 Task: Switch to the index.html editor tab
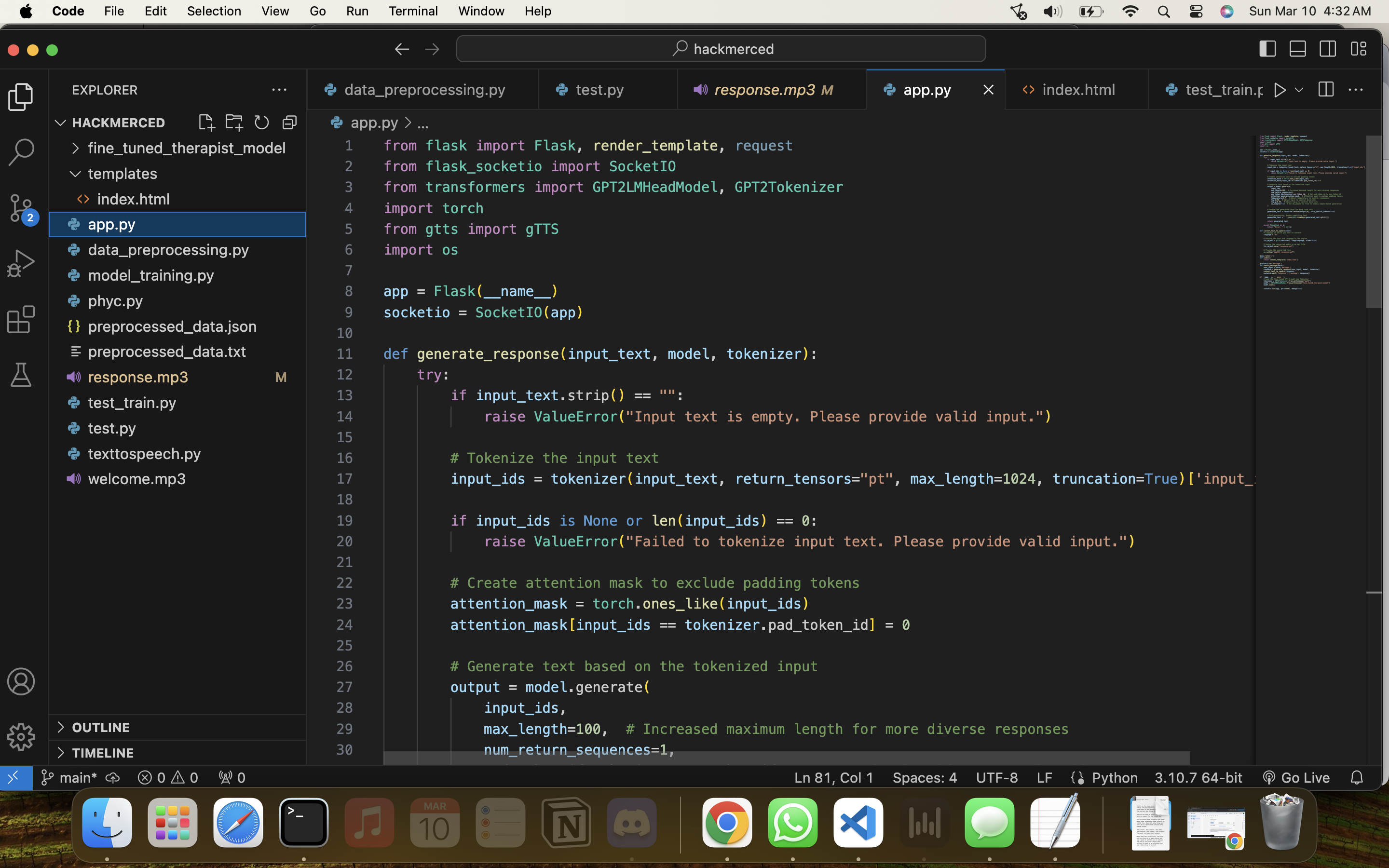click(1077, 90)
